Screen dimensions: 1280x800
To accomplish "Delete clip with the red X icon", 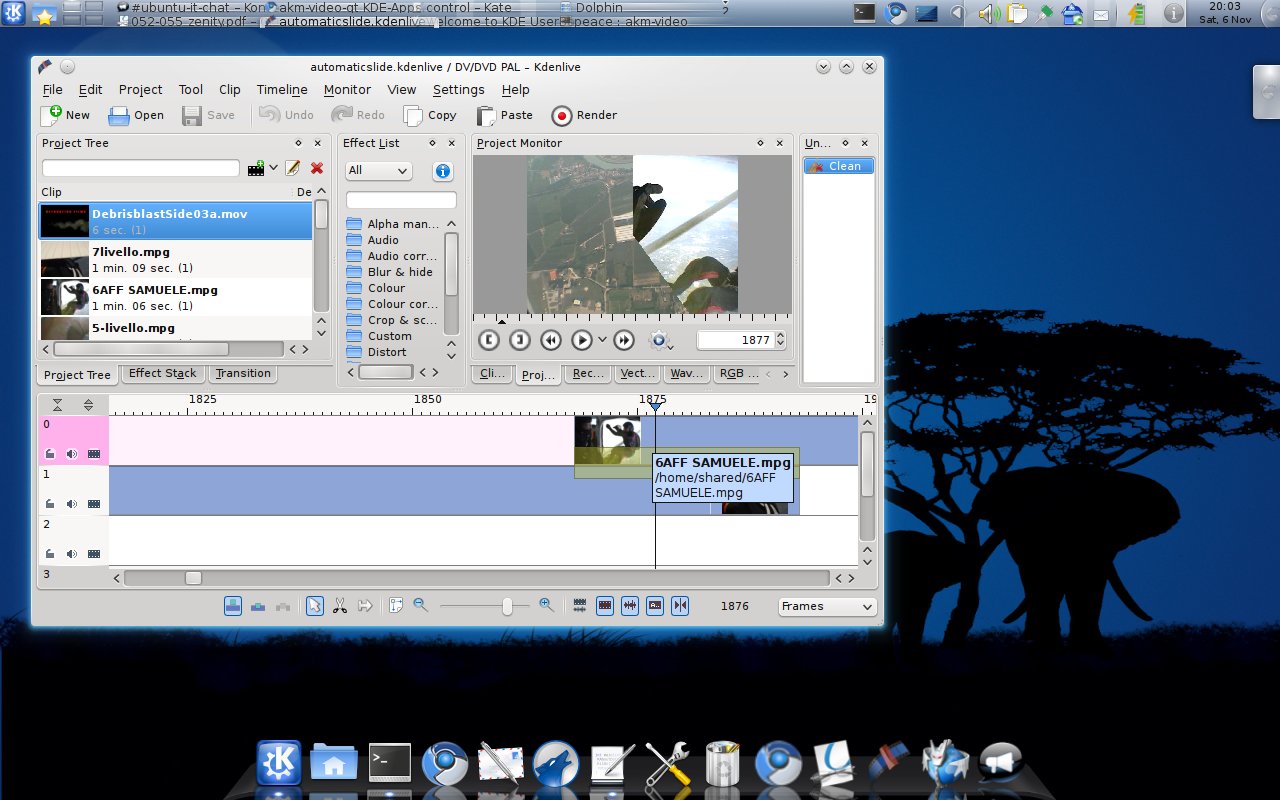I will [317, 168].
